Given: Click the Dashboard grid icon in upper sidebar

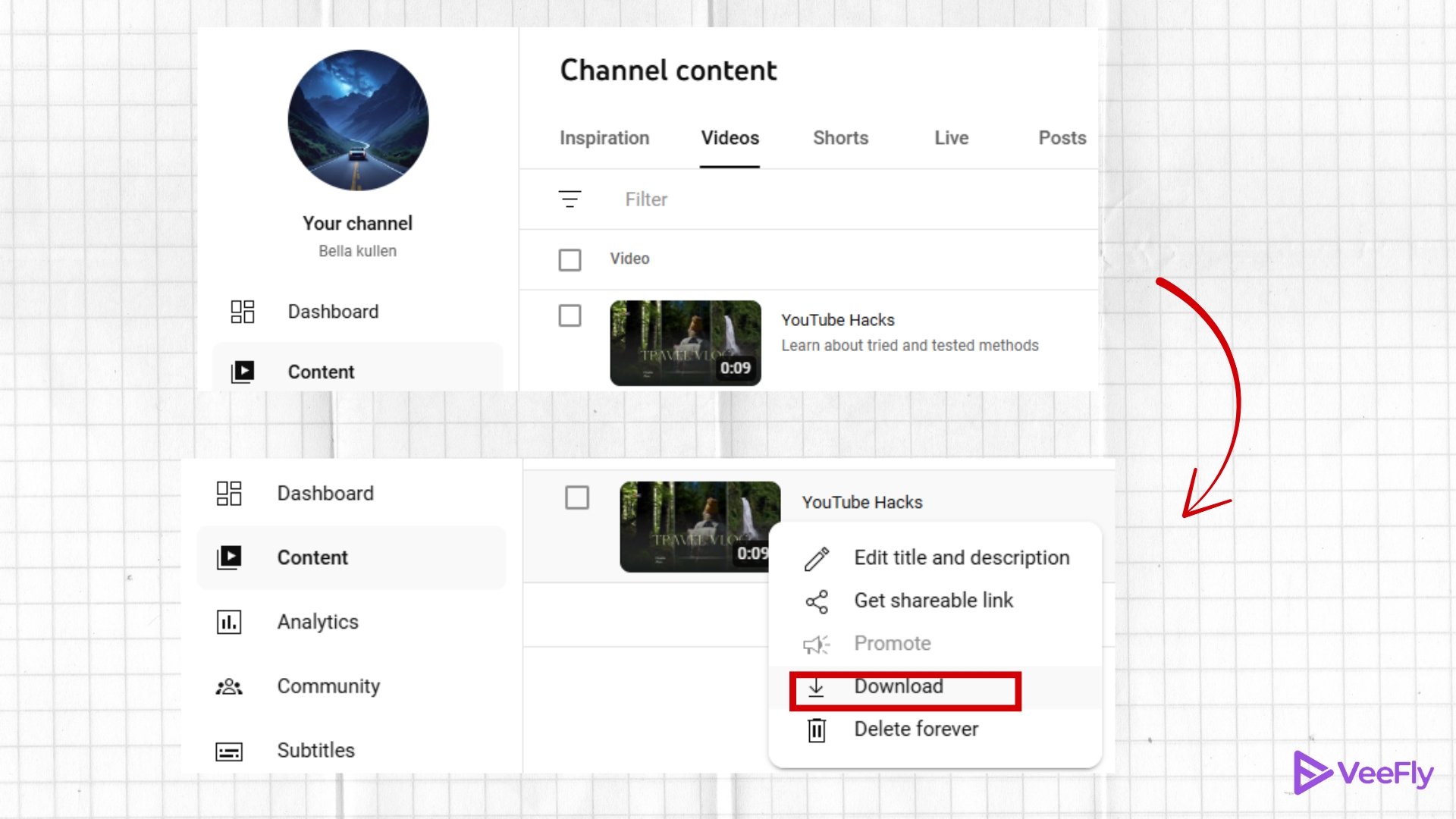Looking at the screenshot, I should coord(243,312).
